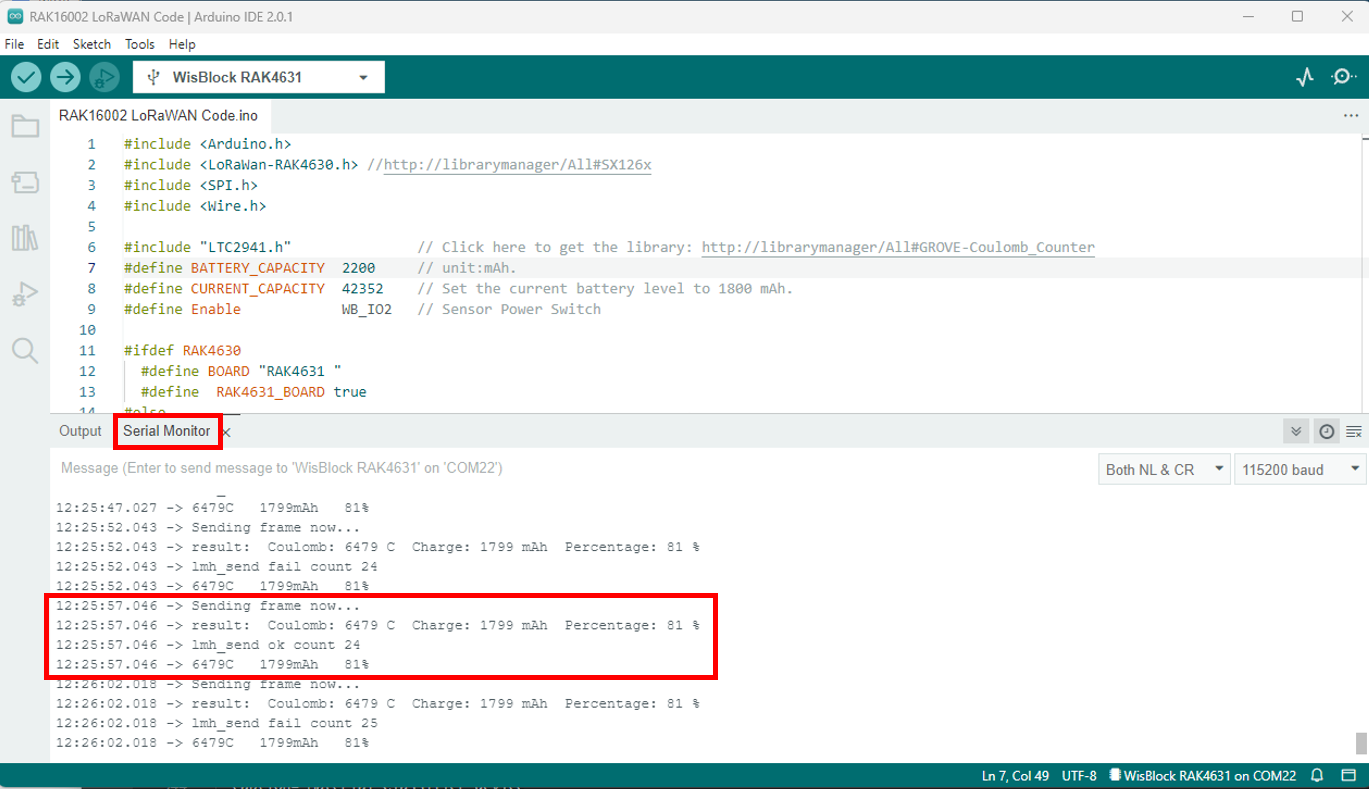Click the Arduino IDE logo in title bar
This screenshot has height=789, width=1369.
click(x=15, y=16)
